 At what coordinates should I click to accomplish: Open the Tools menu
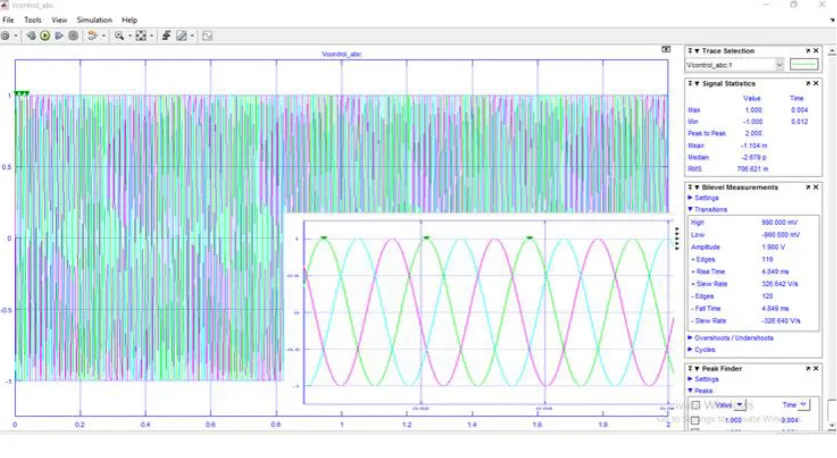pyautogui.click(x=33, y=20)
